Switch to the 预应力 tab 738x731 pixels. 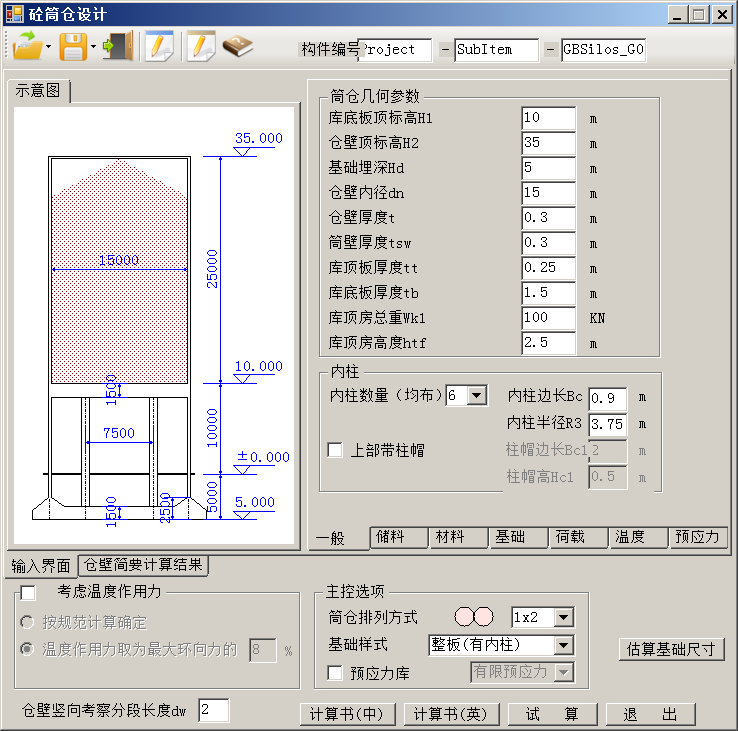698,537
